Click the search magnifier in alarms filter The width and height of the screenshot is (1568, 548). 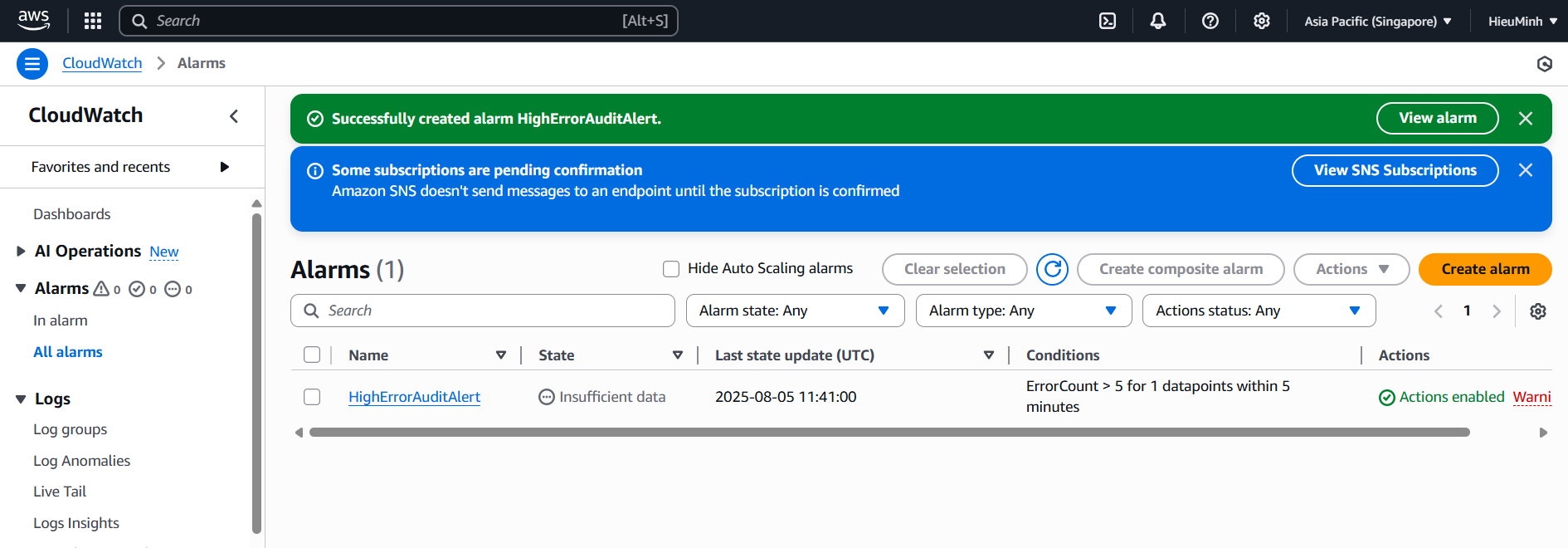pyautogui.click(x=311, y=311)
